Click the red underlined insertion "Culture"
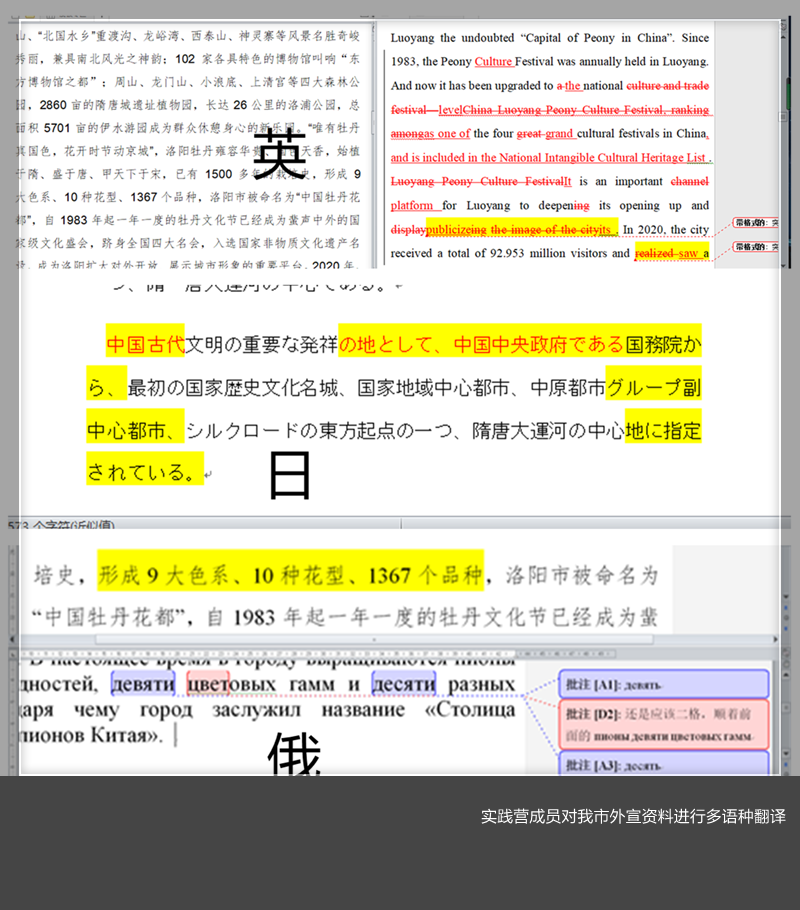Viewport: 800px width, 910px height. coord(493,62)
